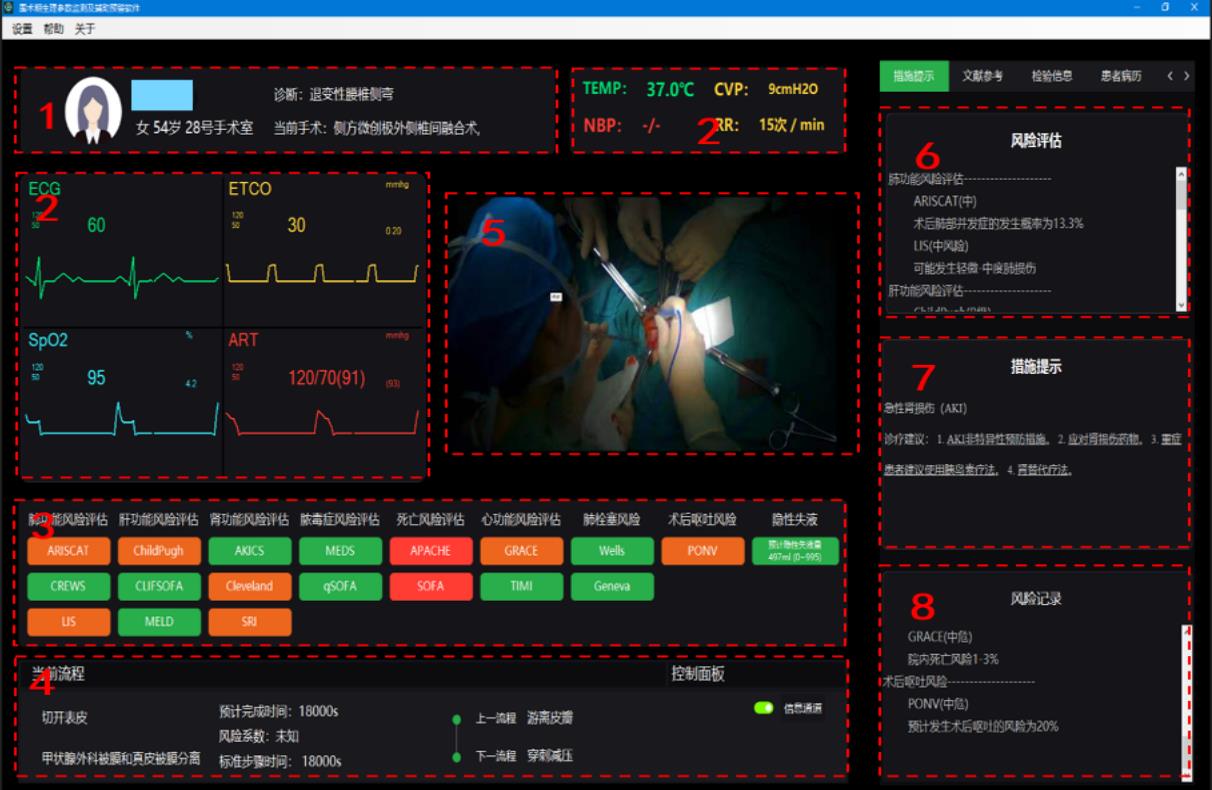1212x790 pixels.
Task: Select the green qSOFA score button
Action: pos(340,586)
